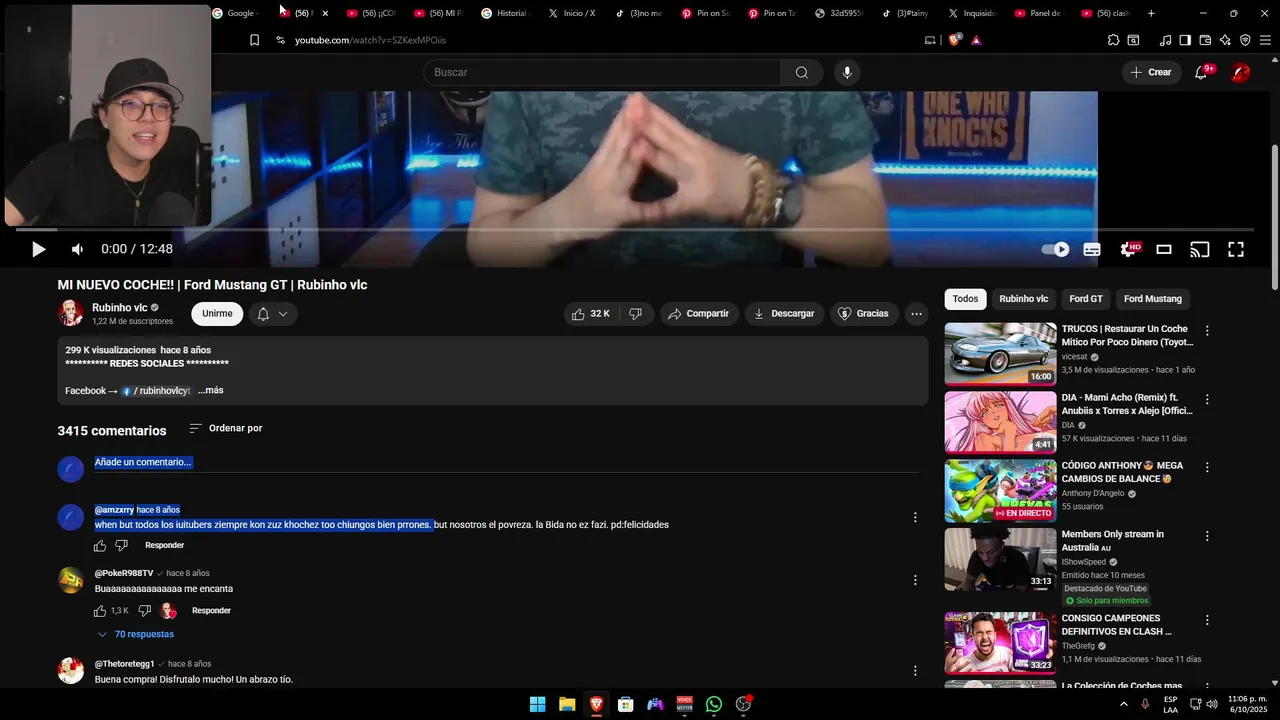Screen dimensions: 1280x720
Task: Open WhatsApp from the taskbar
Action: pyautogui.click(x=713, y=704)
